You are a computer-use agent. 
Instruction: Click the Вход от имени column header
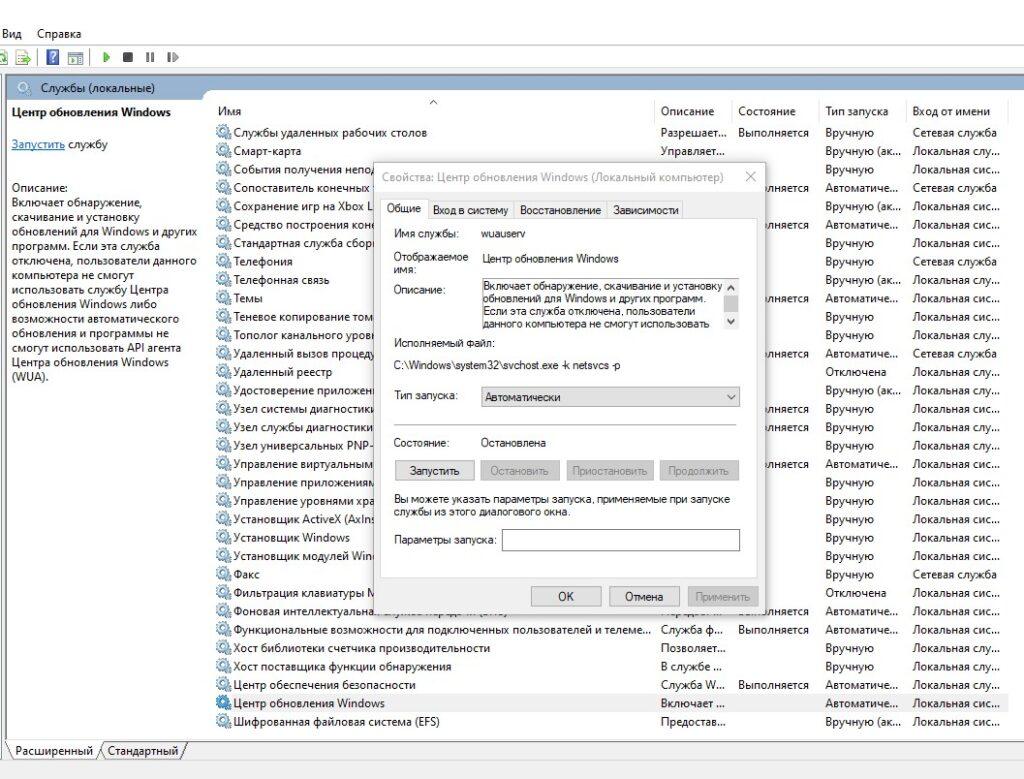[x=951, y=112]
